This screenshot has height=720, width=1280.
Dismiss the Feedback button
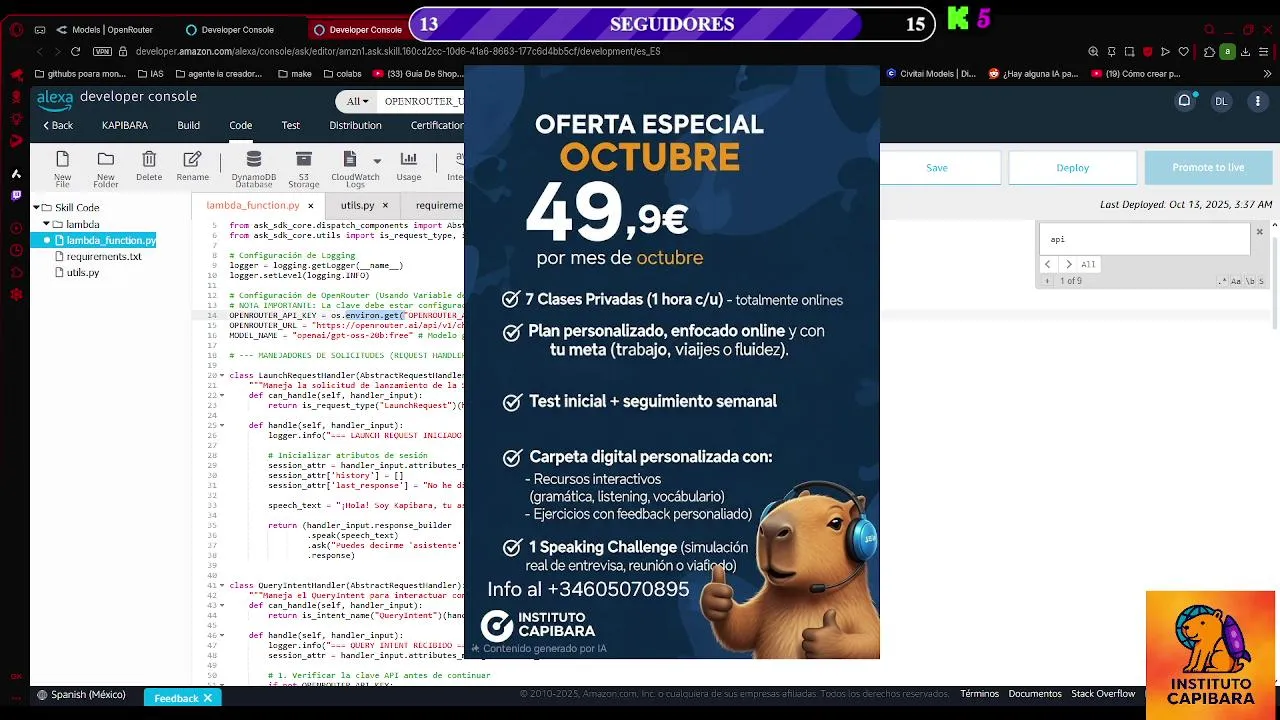click(x=208, y=698)
